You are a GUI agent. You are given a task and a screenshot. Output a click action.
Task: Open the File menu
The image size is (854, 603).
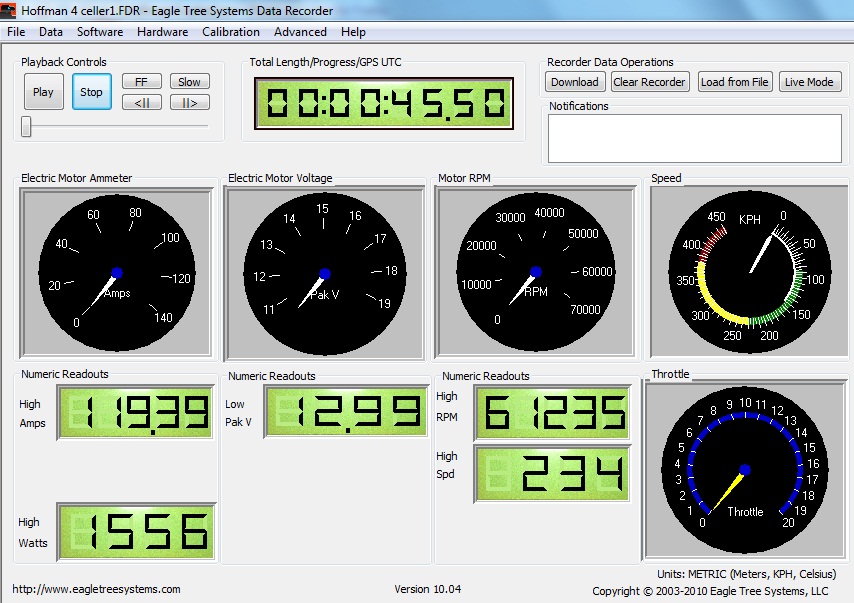point(16,32)
